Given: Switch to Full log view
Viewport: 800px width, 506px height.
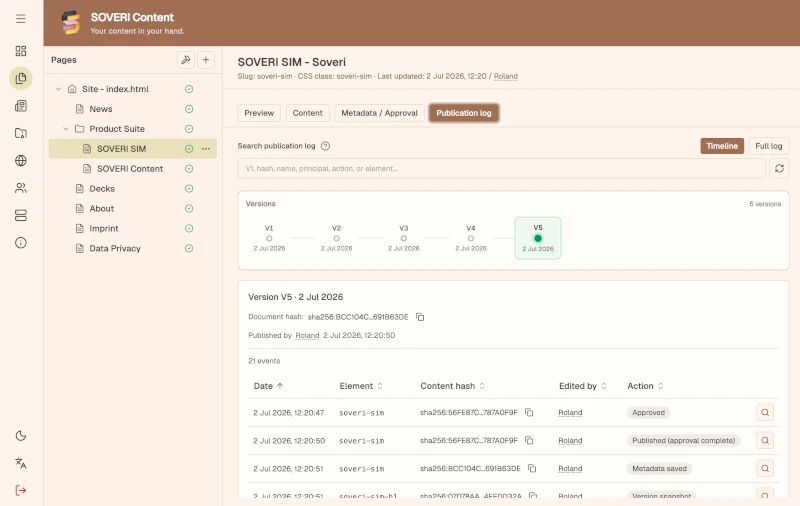Looking at the screenshot, I should 768,146.
